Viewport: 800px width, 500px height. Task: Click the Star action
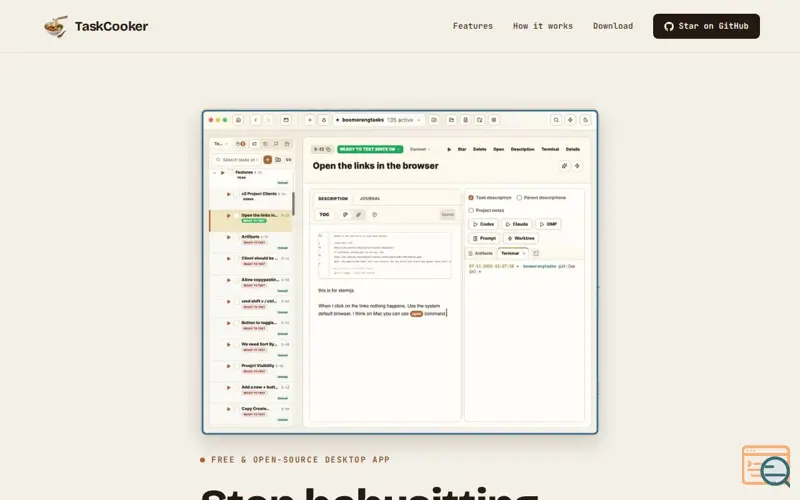click(x=462, y=149)
